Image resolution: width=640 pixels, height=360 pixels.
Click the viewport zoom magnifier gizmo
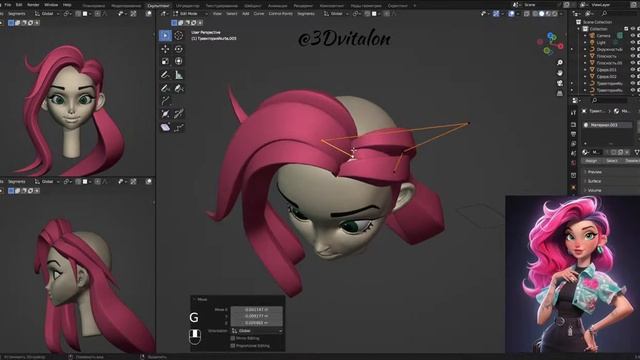pos(560,62)
